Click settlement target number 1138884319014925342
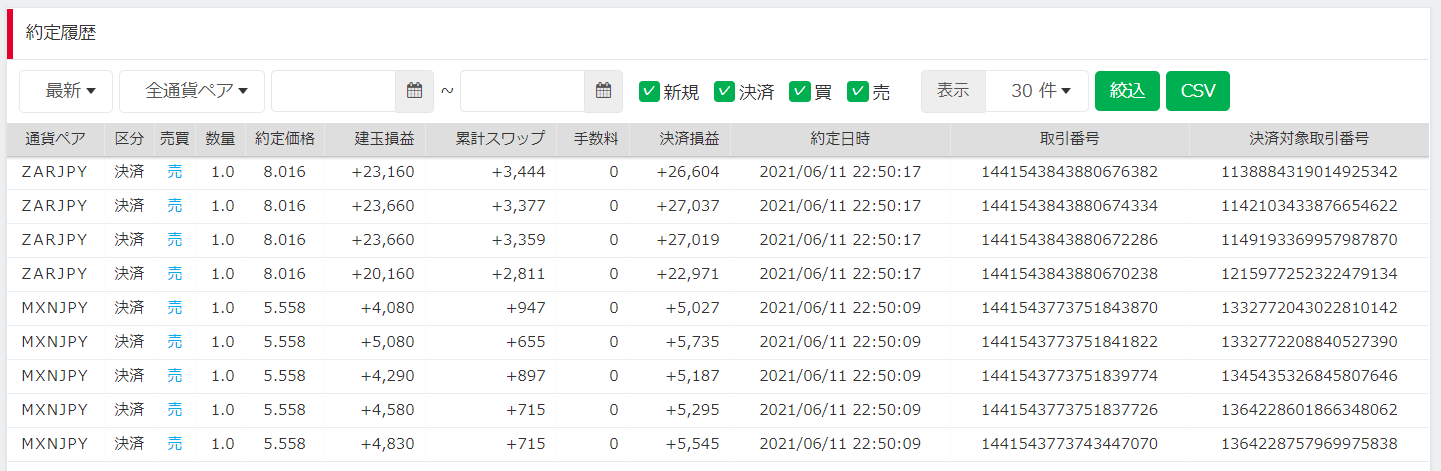This screenshot has height=471, width=1441. click(1309, 172)
